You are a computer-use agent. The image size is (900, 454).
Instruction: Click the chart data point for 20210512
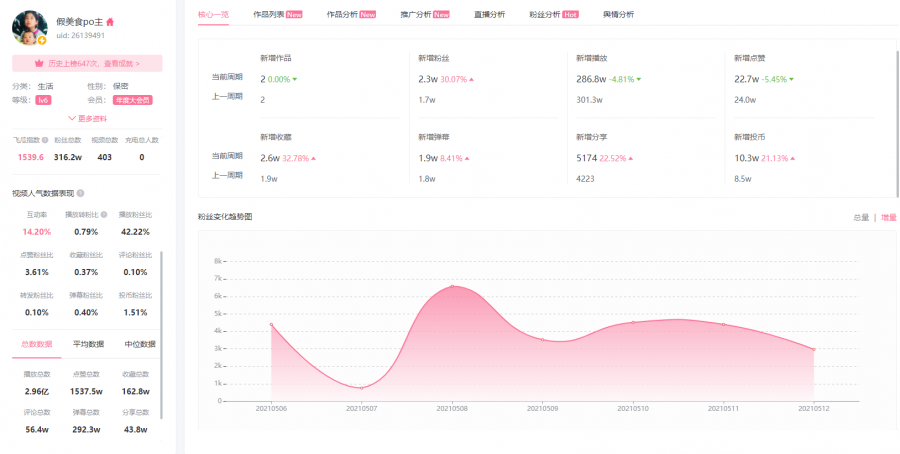click(814, 349)
